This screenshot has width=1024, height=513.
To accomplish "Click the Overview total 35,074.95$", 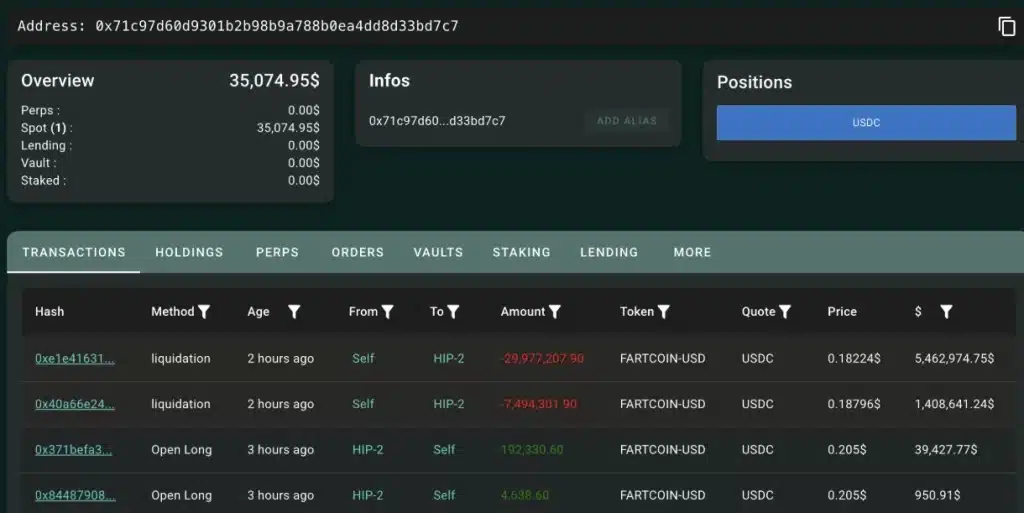I will (274, 81).
